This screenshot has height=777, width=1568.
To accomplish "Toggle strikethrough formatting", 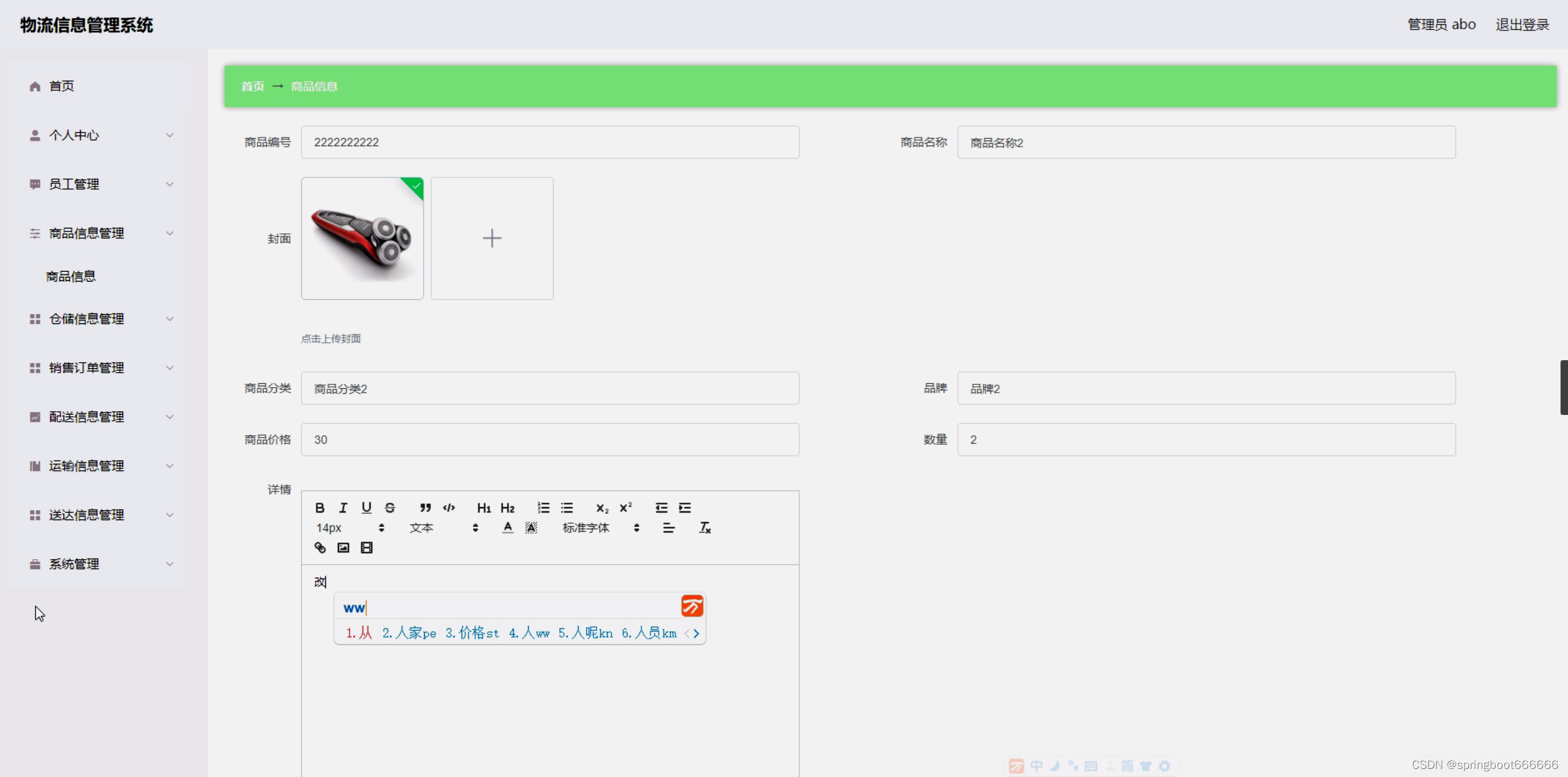I will pos(390,508).
